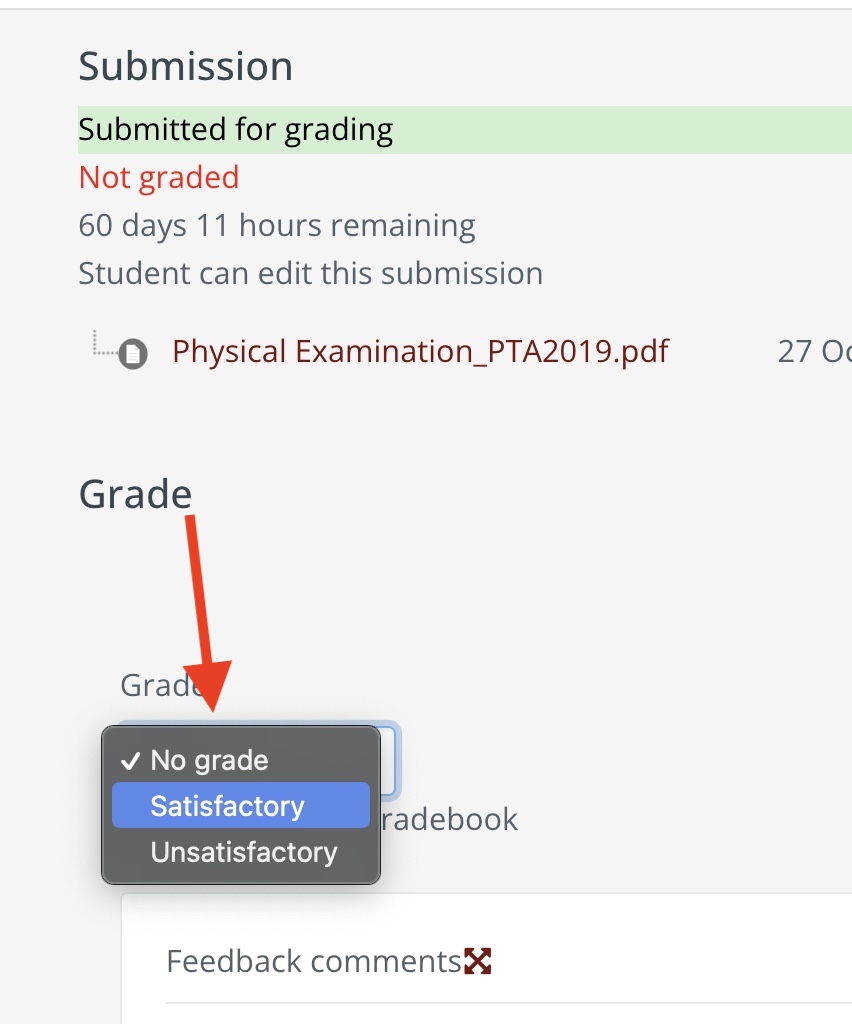
Task: Click the PDF document file icon
Action: (133, 354)
